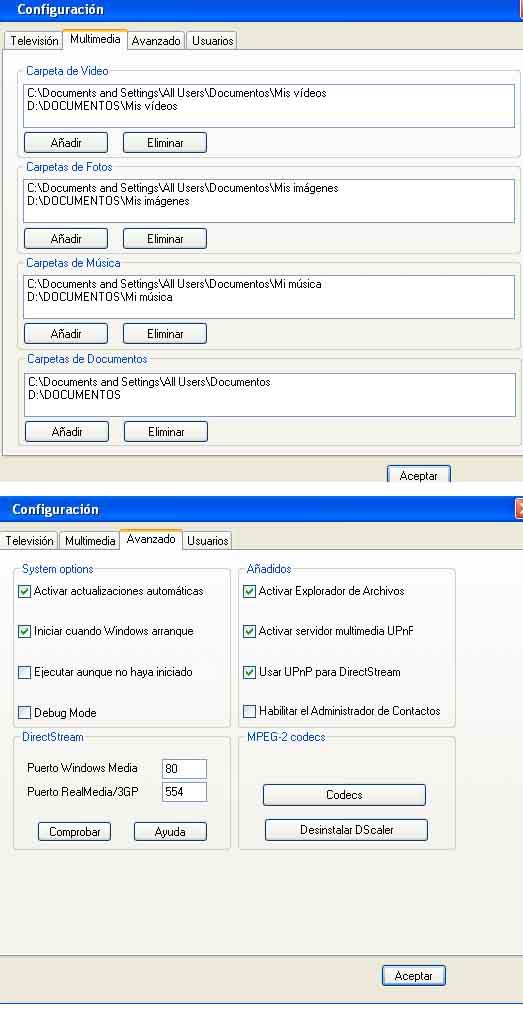Switch to Televisión tab in upper window
This screenshot has width=523, height=1014.
(34, 40)
